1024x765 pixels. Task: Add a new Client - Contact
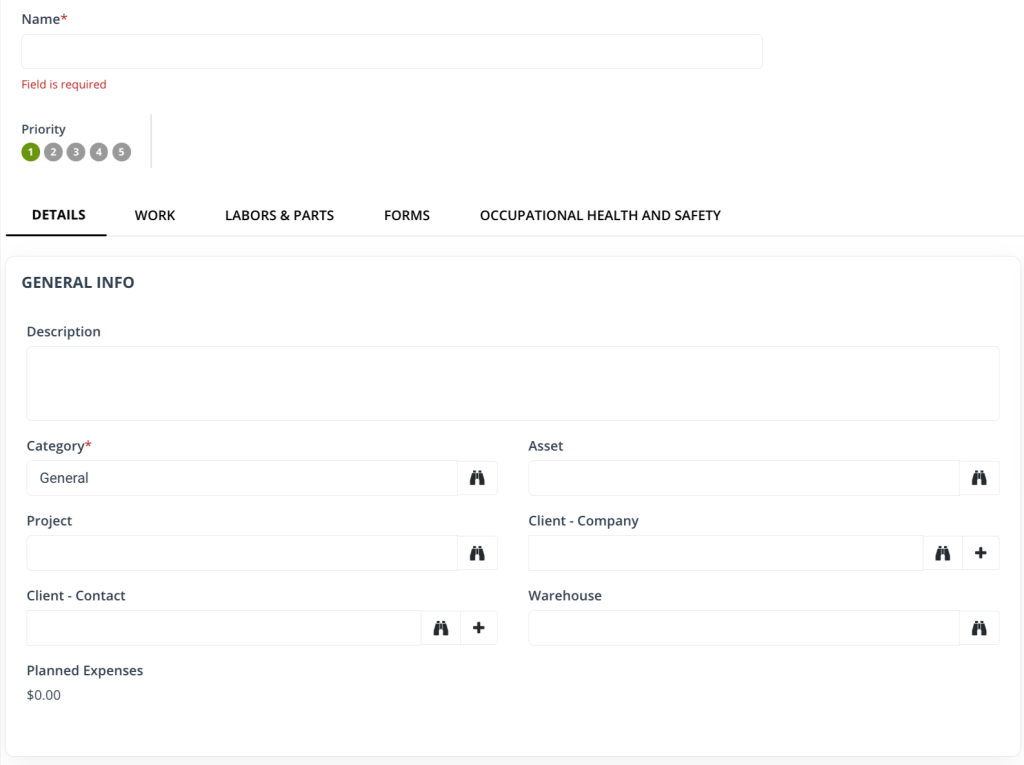click(x=479, y=628)
